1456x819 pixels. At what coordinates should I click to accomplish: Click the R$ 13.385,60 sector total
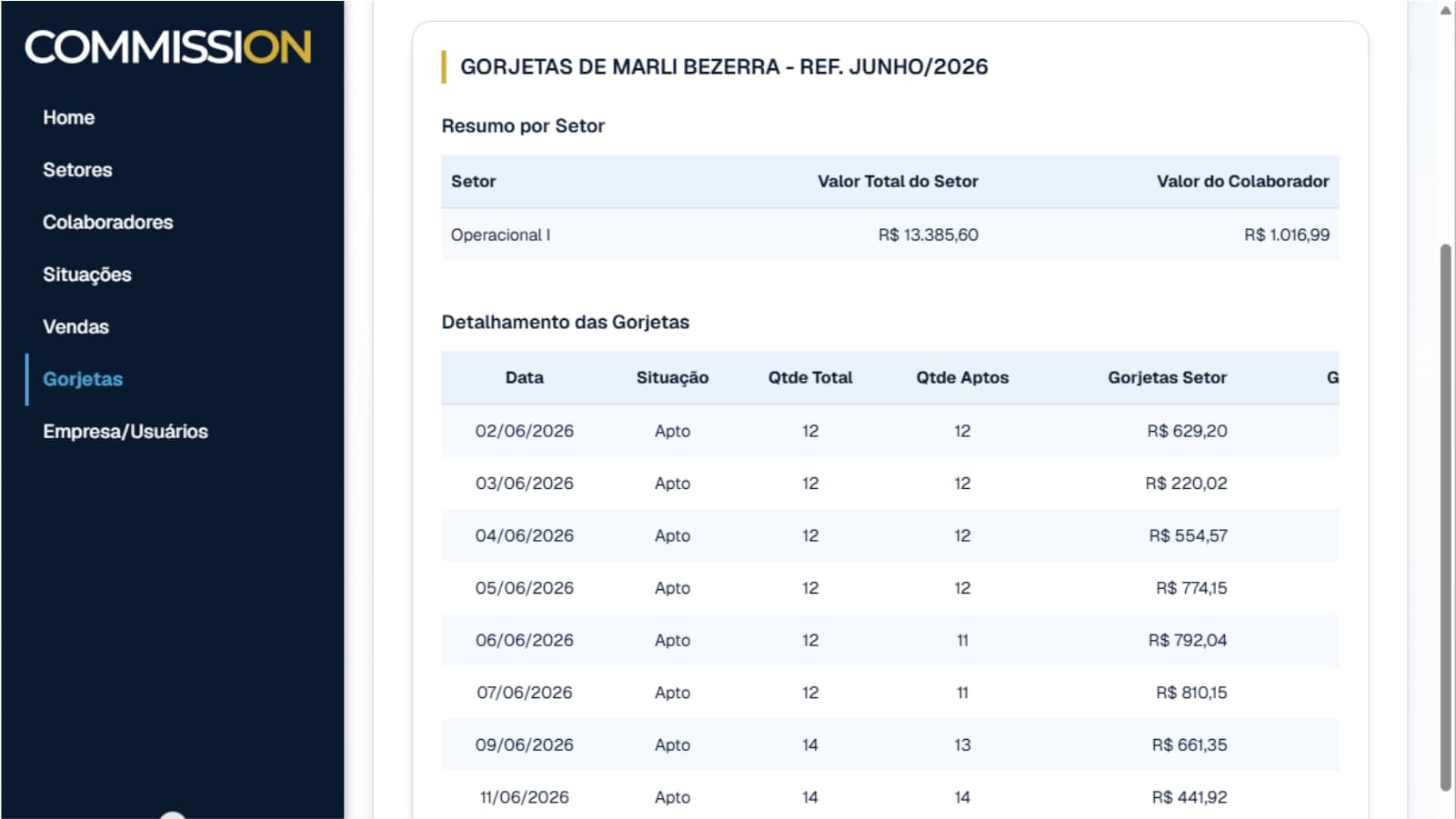(929, 235)
